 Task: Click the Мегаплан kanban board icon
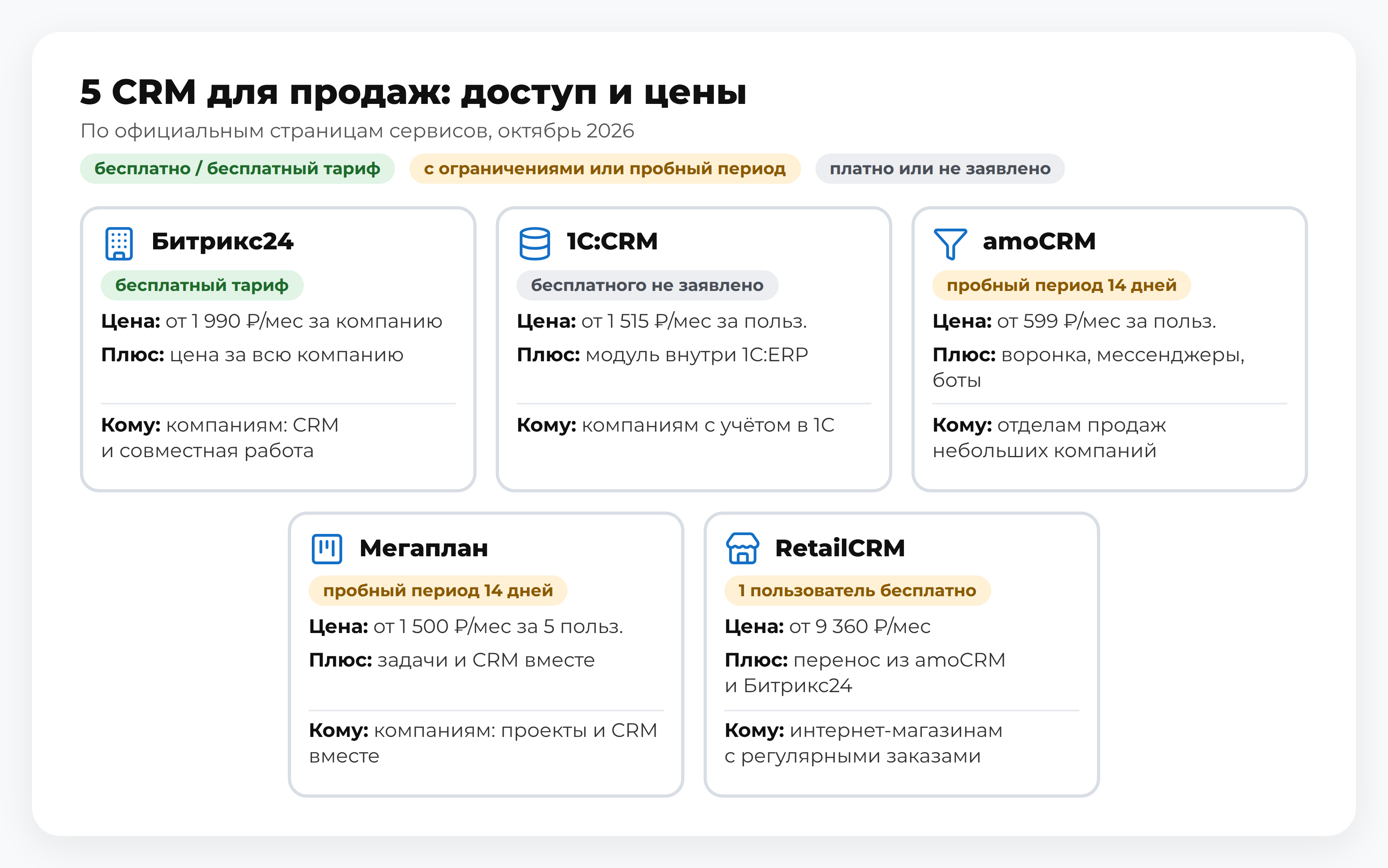click(327, 549)
